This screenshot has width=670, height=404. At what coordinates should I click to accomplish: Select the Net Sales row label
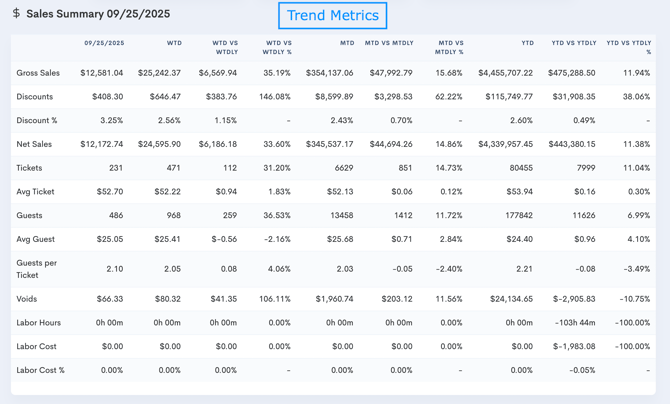(34, 144)
